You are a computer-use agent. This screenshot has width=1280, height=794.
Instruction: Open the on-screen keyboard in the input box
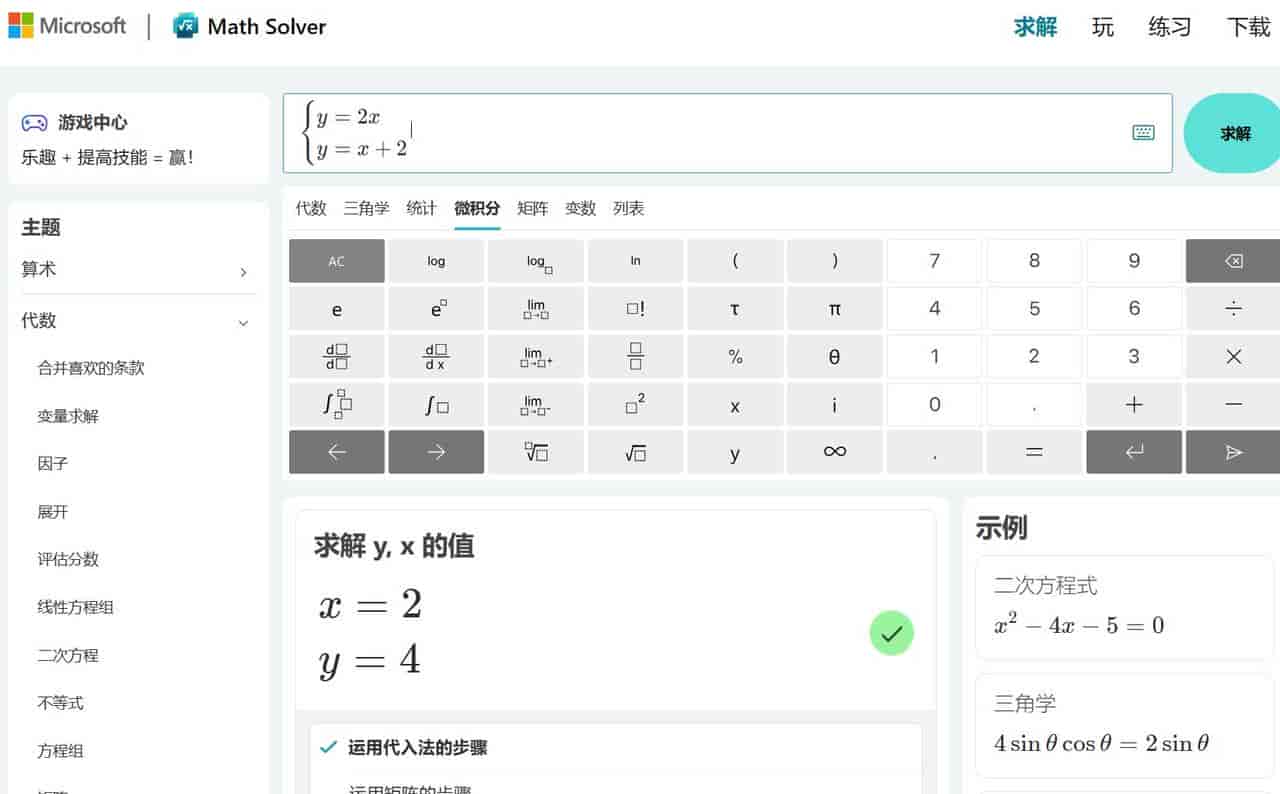1143,131
